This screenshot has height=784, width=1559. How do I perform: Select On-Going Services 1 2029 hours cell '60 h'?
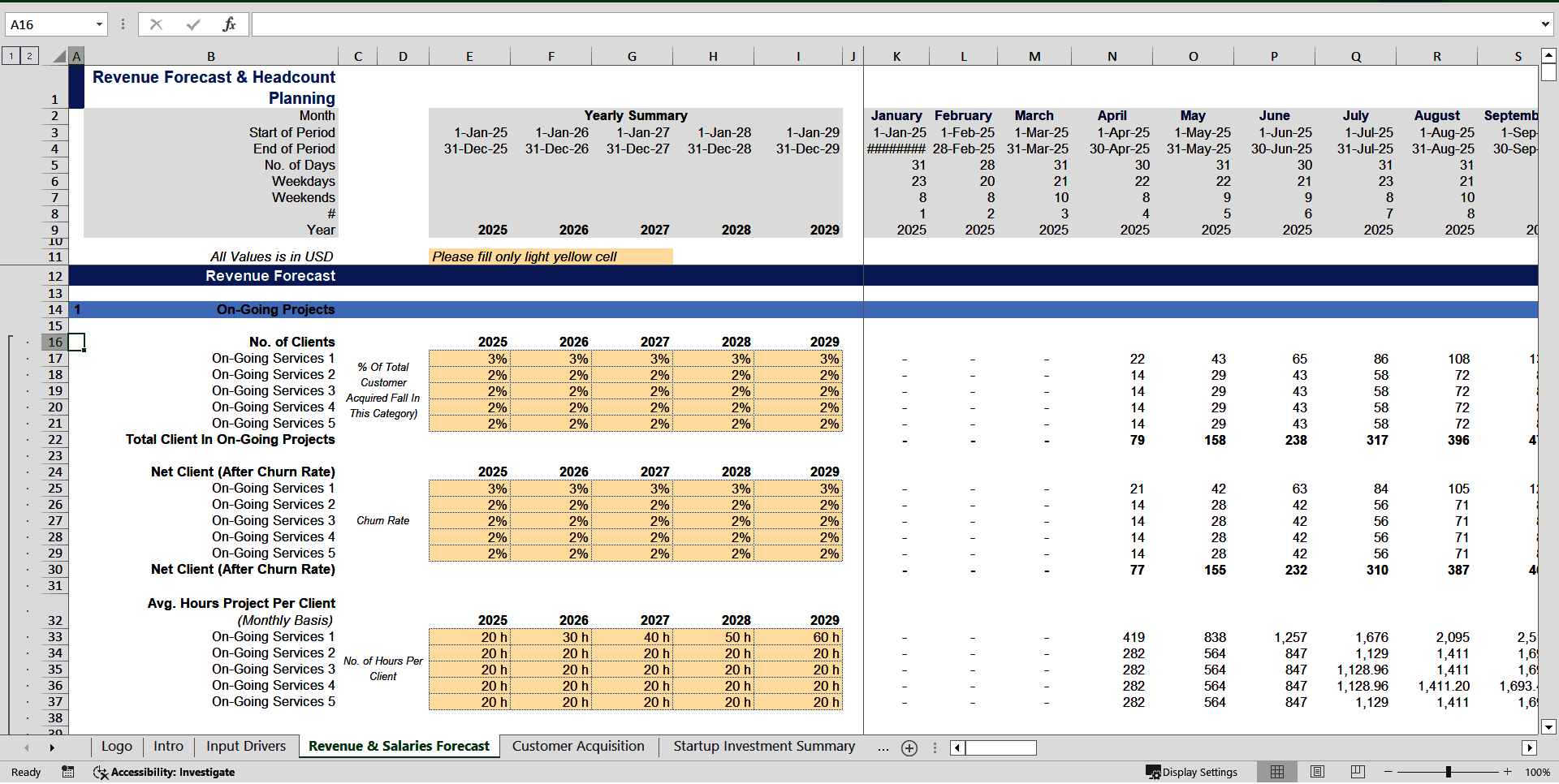click(x=798, y=637)
